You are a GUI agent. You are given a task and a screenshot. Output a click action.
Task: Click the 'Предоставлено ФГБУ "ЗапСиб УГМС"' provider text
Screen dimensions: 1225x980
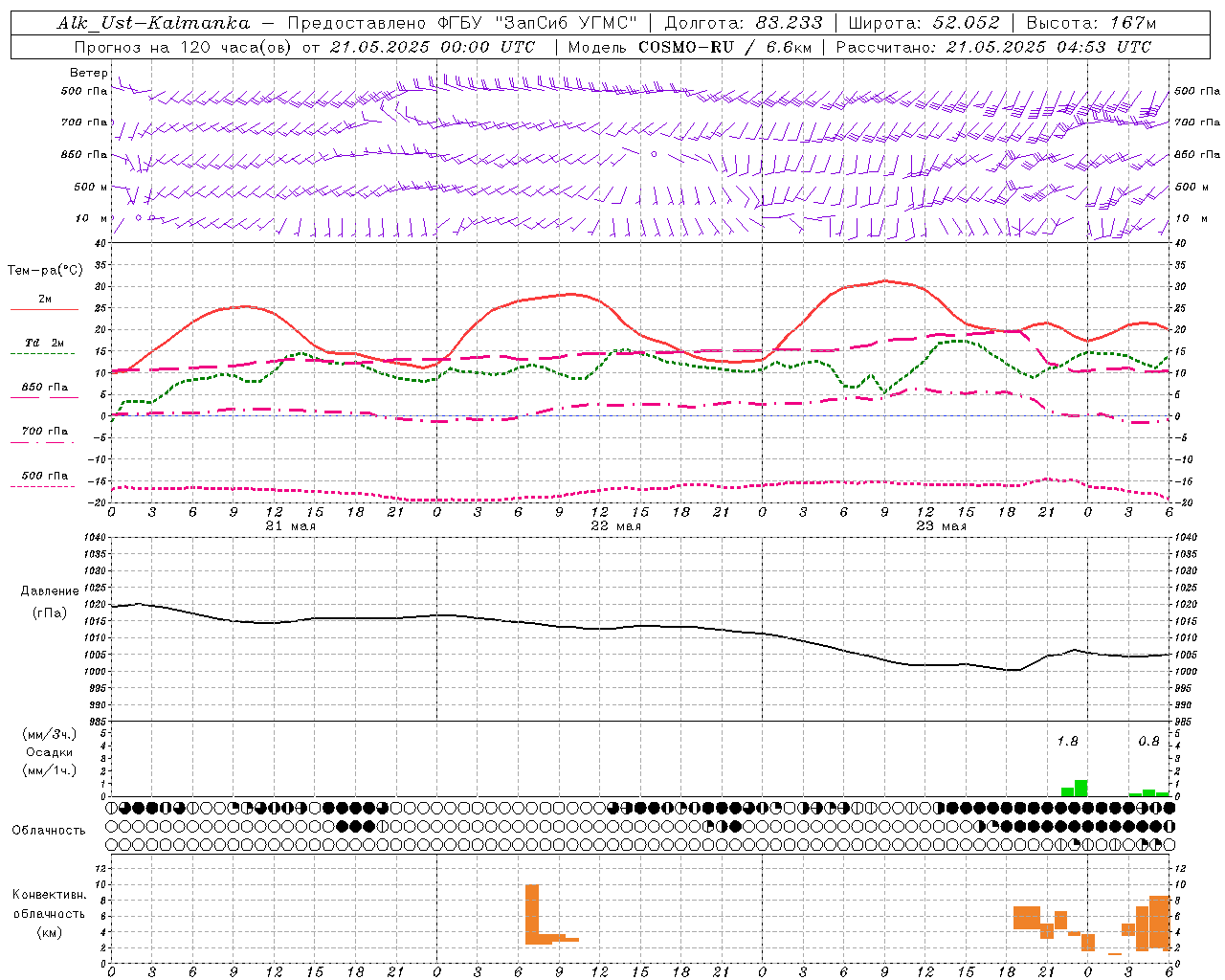(462, 23)
